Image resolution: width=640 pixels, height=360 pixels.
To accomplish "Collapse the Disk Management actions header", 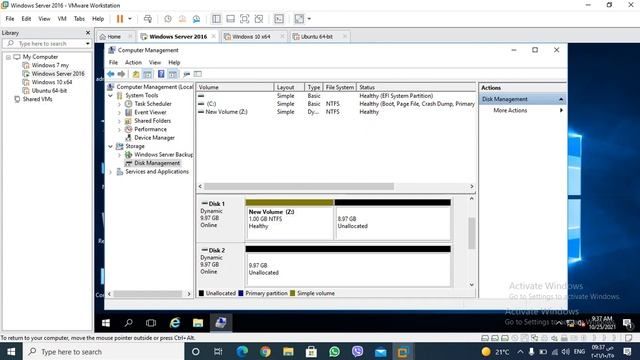I will coord(561,99).
